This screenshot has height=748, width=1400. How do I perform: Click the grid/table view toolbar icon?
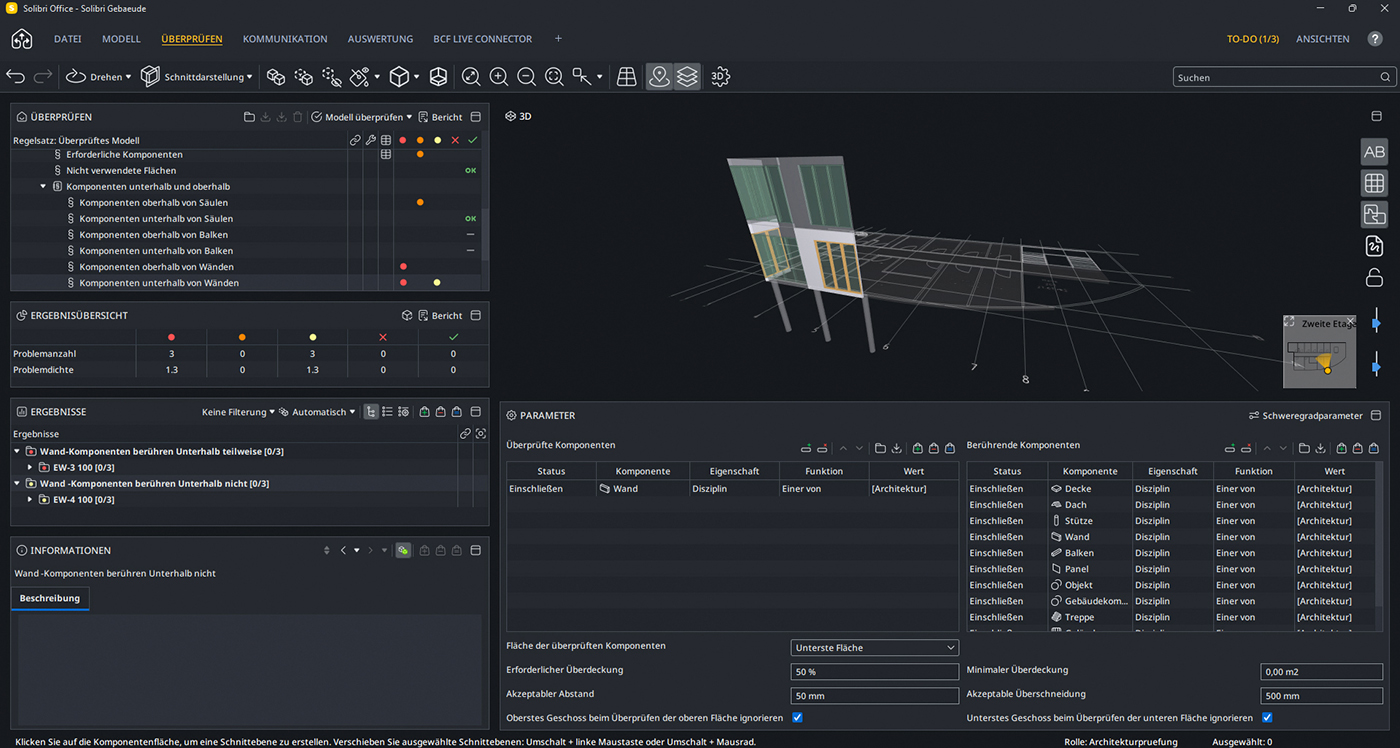pyautogui.click(x=626, y=76)
